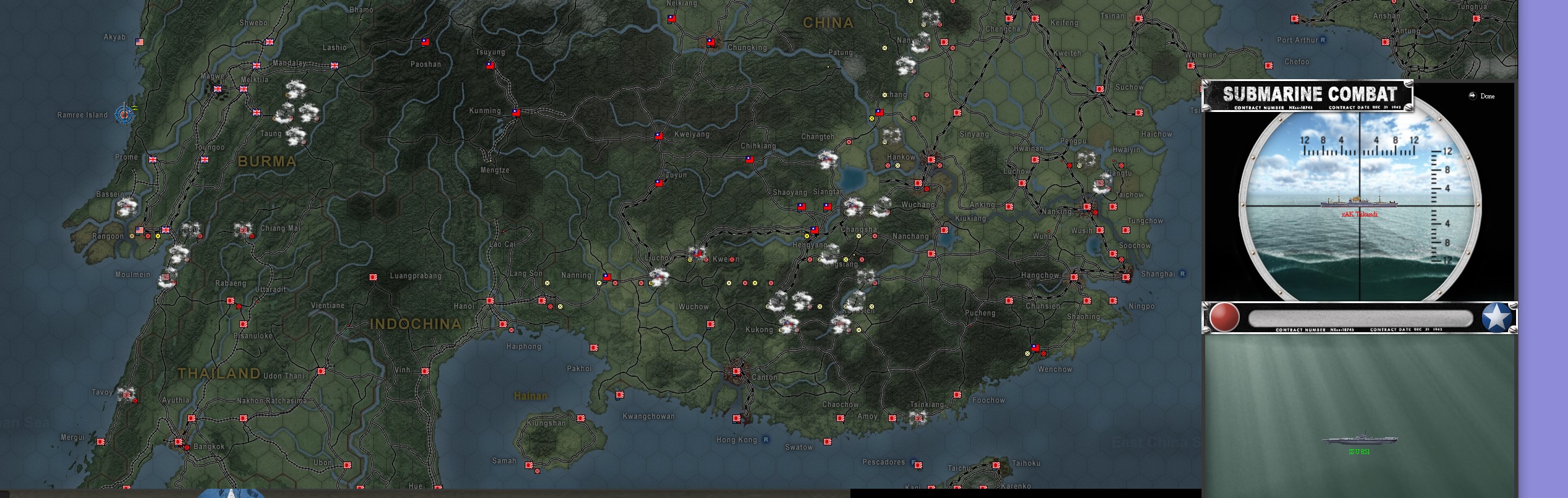Click the INDOCHINA region label
Viewport: 1568px width, 498px height.
click(x=415, y=324)
